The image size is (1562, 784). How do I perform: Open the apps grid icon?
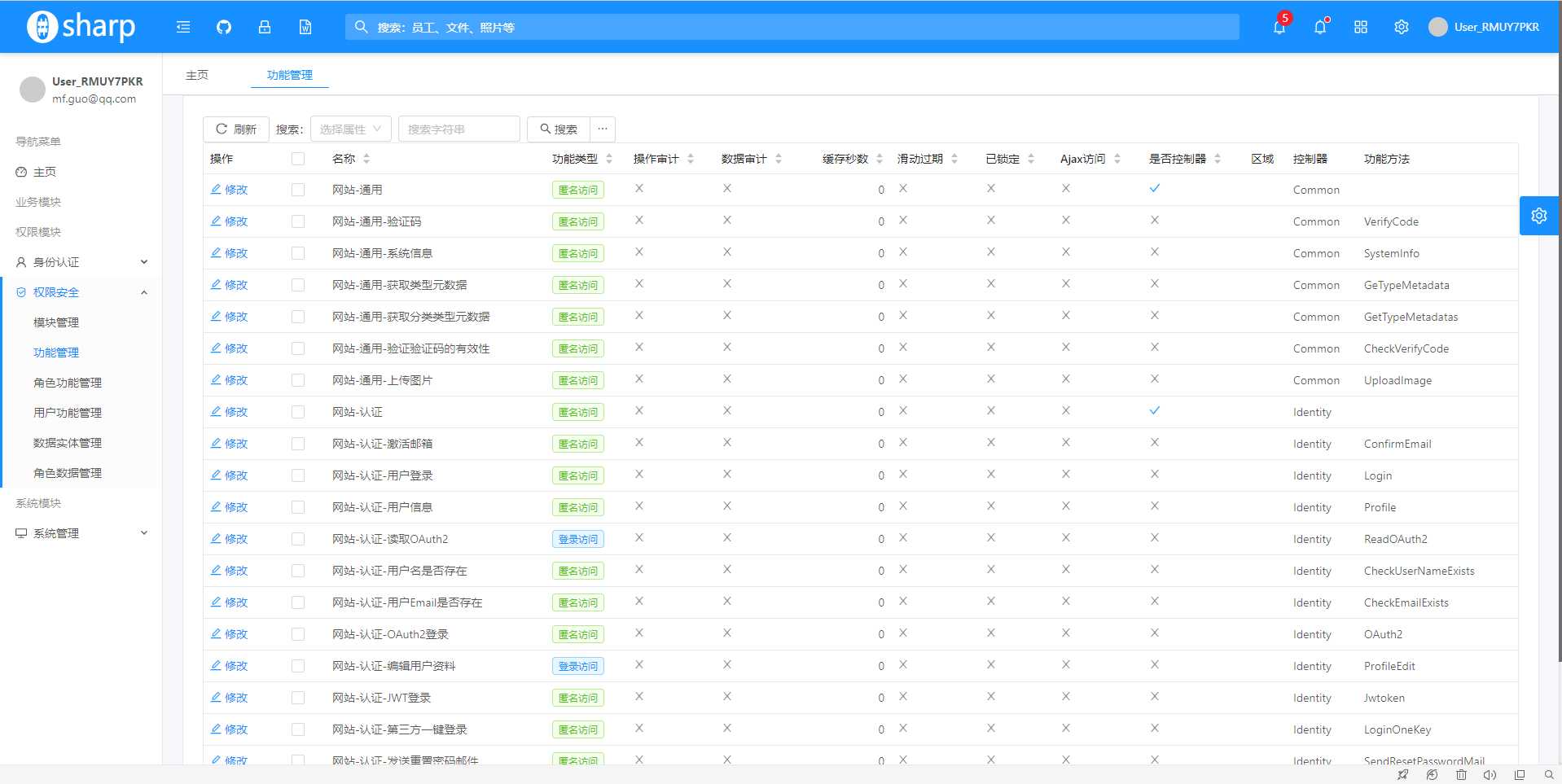1361,27
